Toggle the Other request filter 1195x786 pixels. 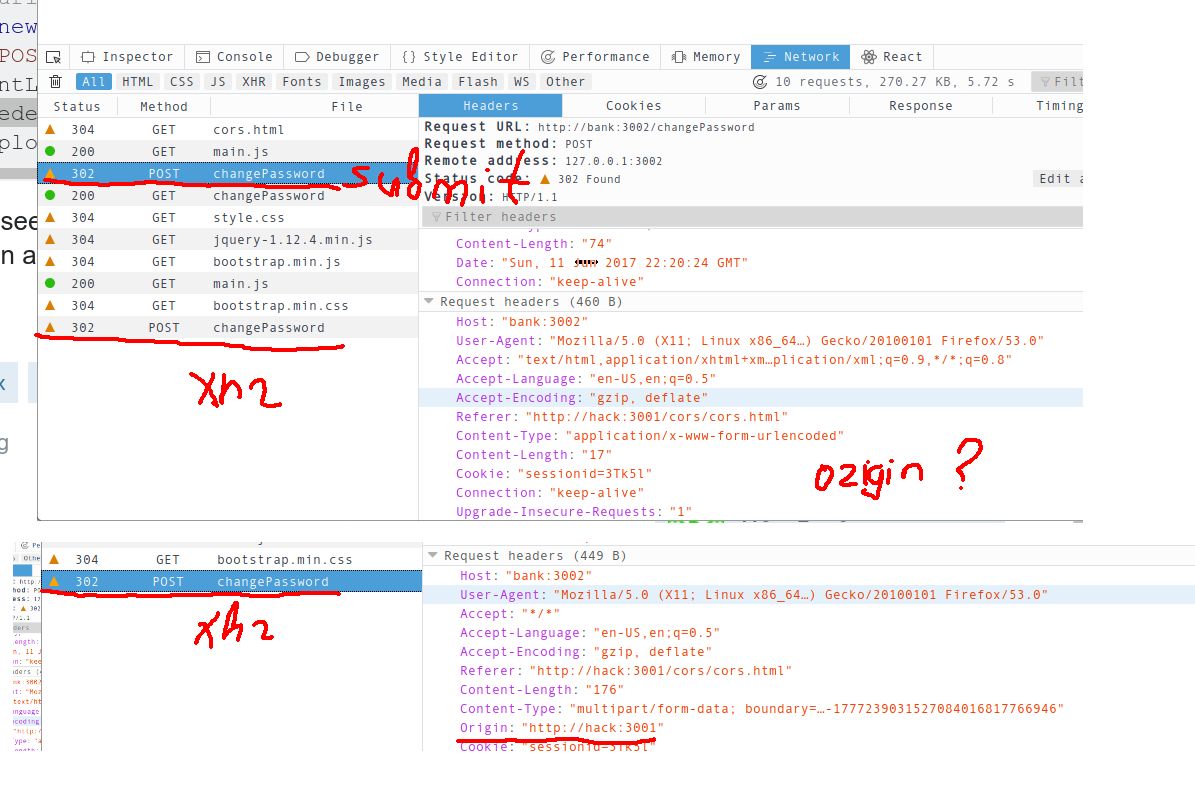point(565,82)
